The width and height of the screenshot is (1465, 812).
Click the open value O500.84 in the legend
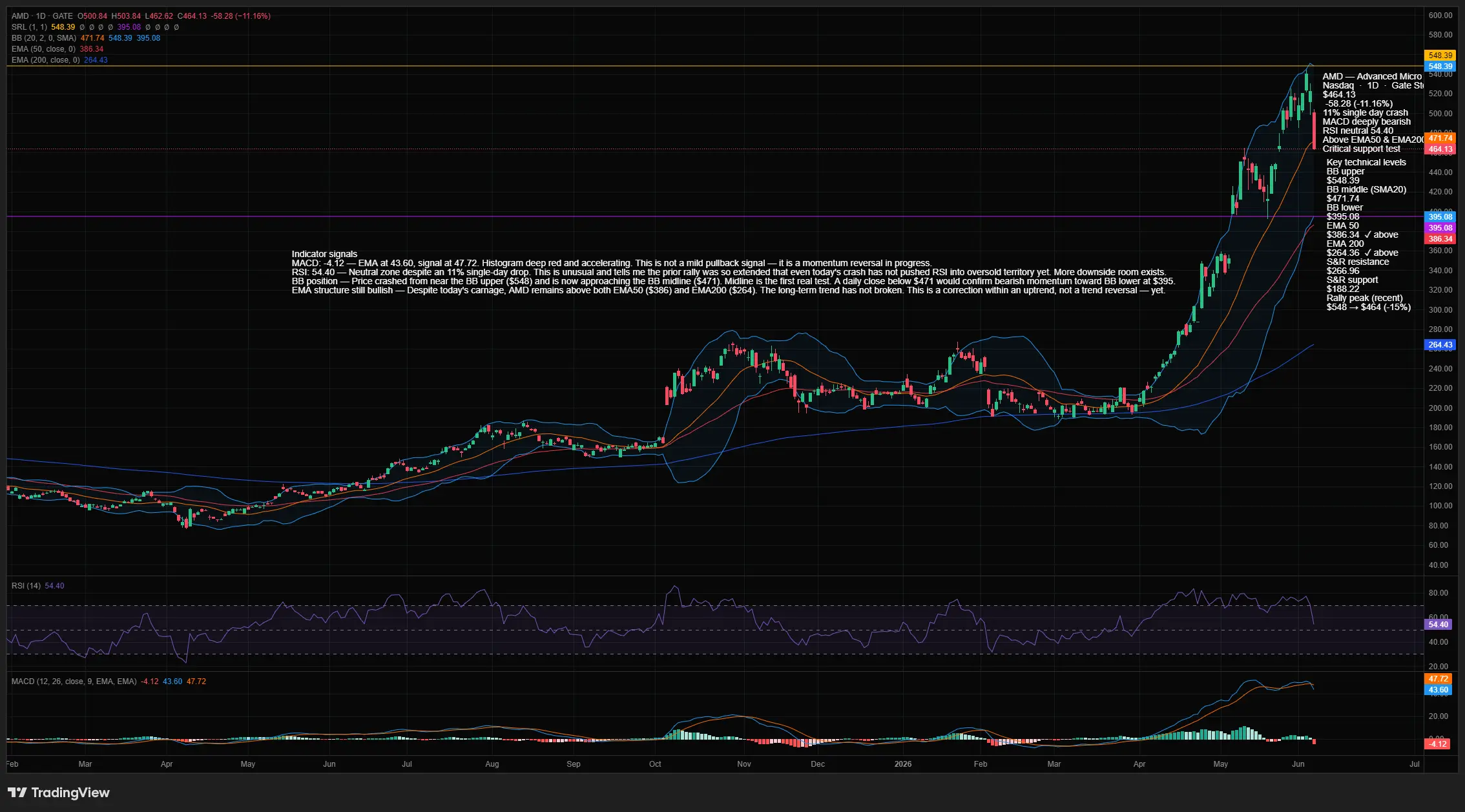tap(92, 16)
